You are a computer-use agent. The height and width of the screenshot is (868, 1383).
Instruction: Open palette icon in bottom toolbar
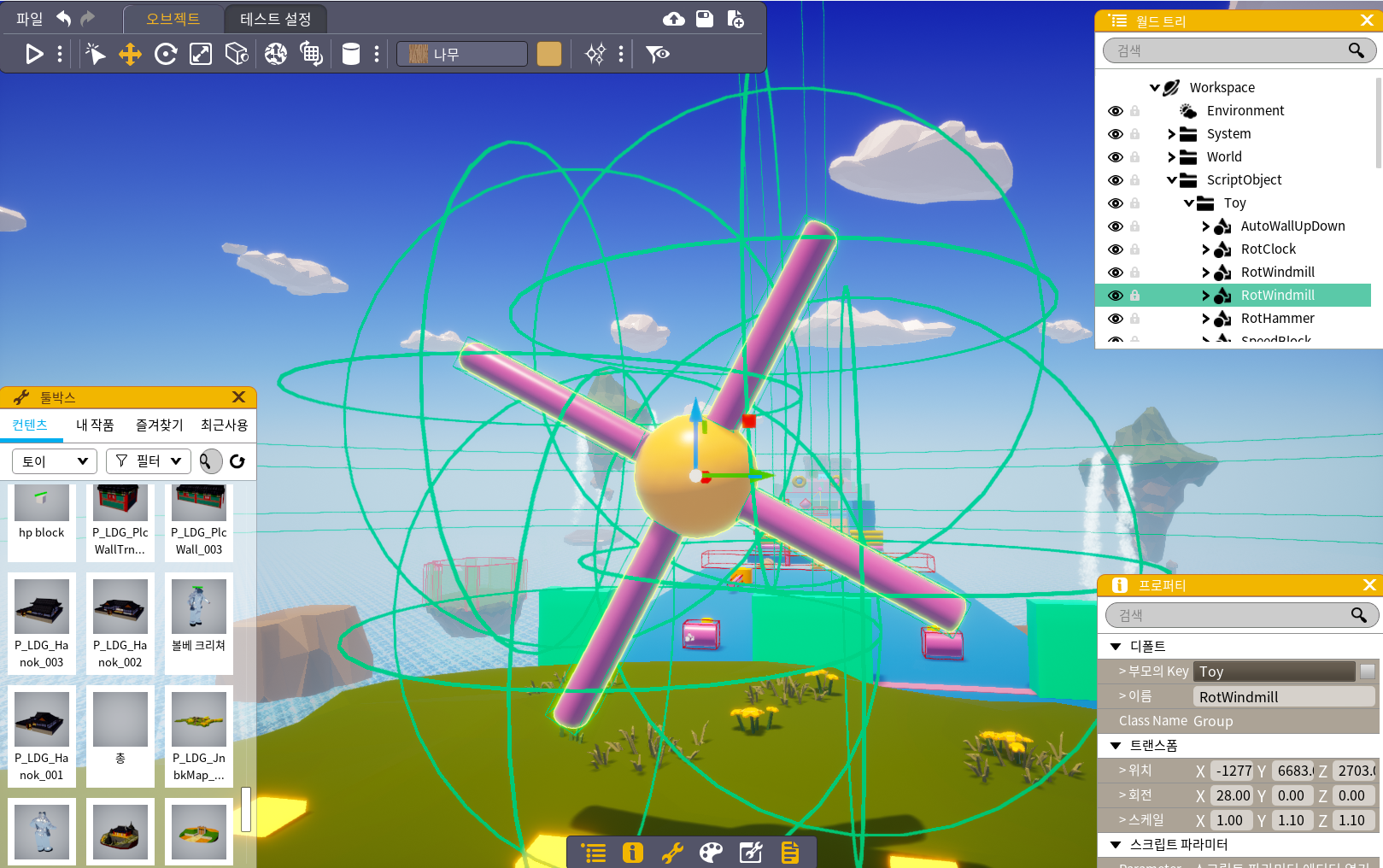point(711,852)
